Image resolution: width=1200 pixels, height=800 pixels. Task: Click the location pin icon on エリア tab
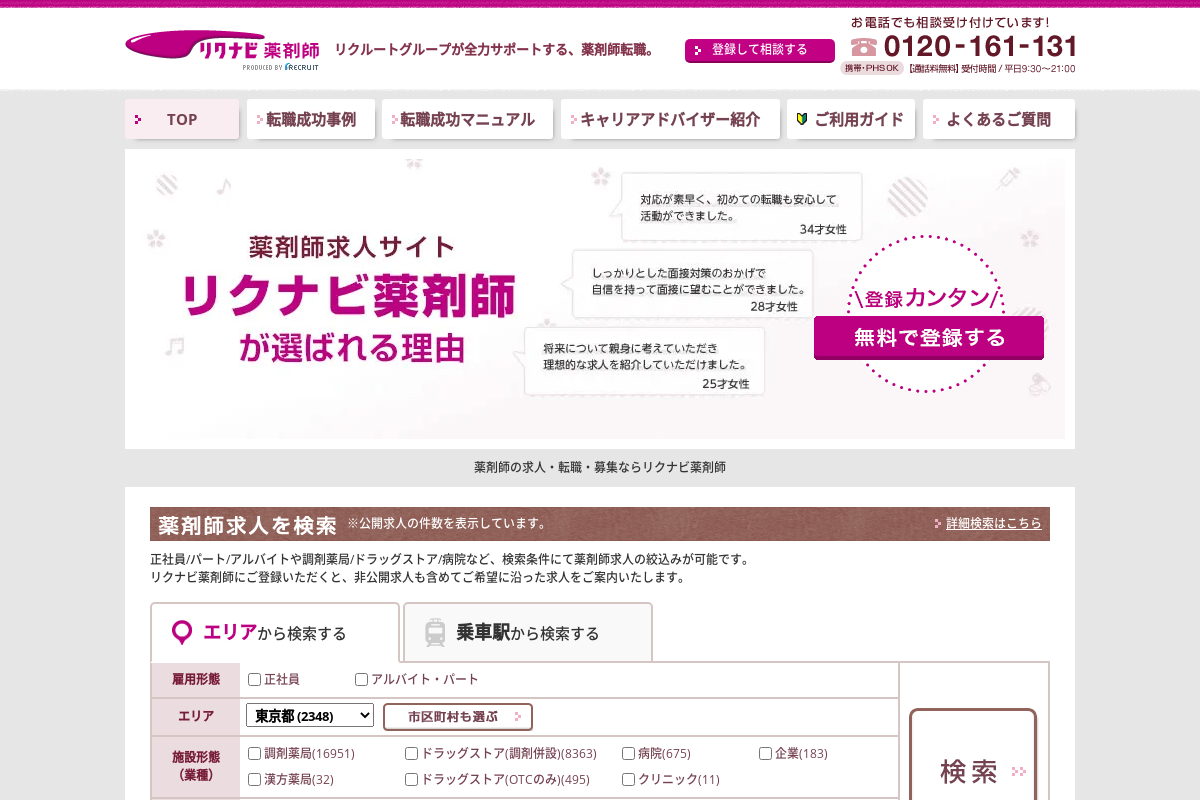tap(182, 633)
